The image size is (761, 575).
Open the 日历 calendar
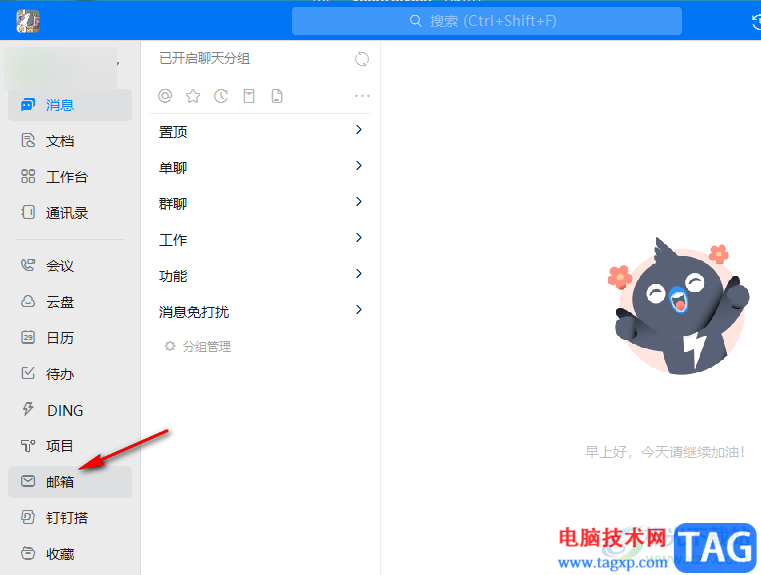click(70, 338)
